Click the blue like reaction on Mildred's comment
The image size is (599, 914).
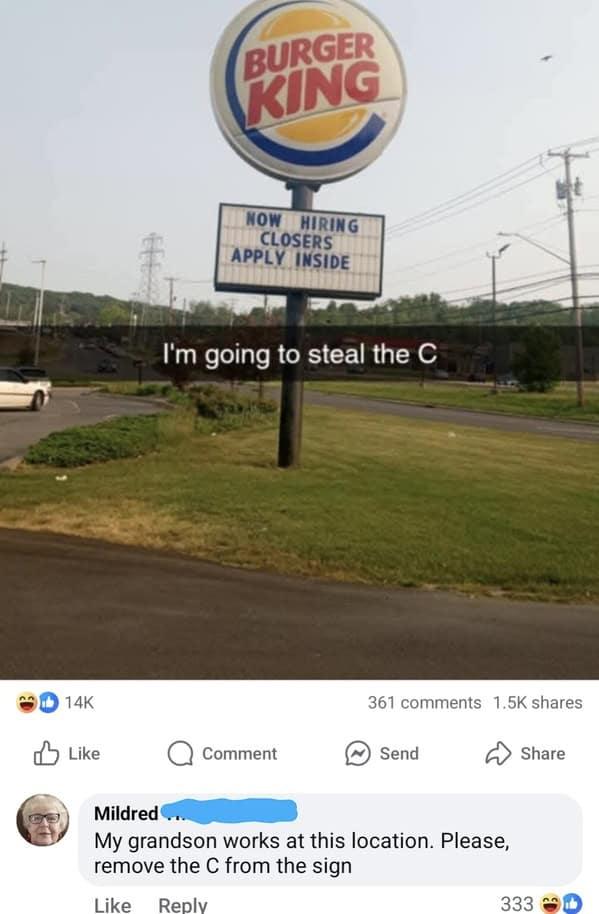coord(571,904)
